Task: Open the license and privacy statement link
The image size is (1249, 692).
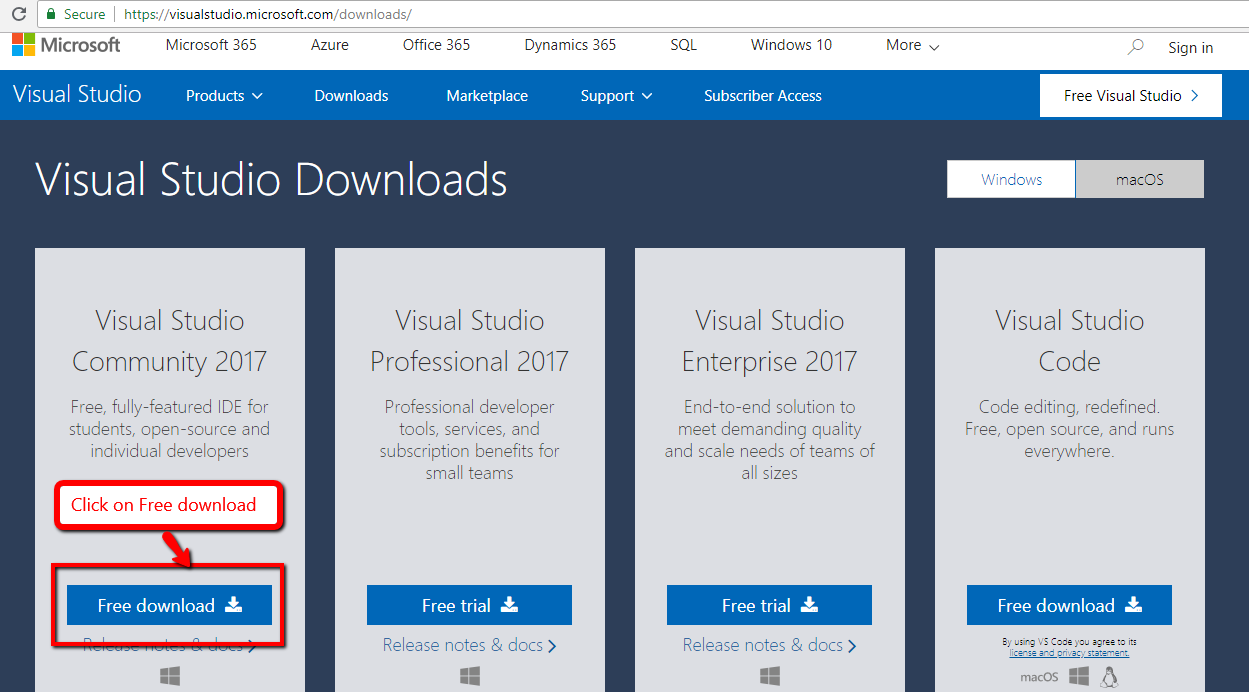Action: point(1068,653)
